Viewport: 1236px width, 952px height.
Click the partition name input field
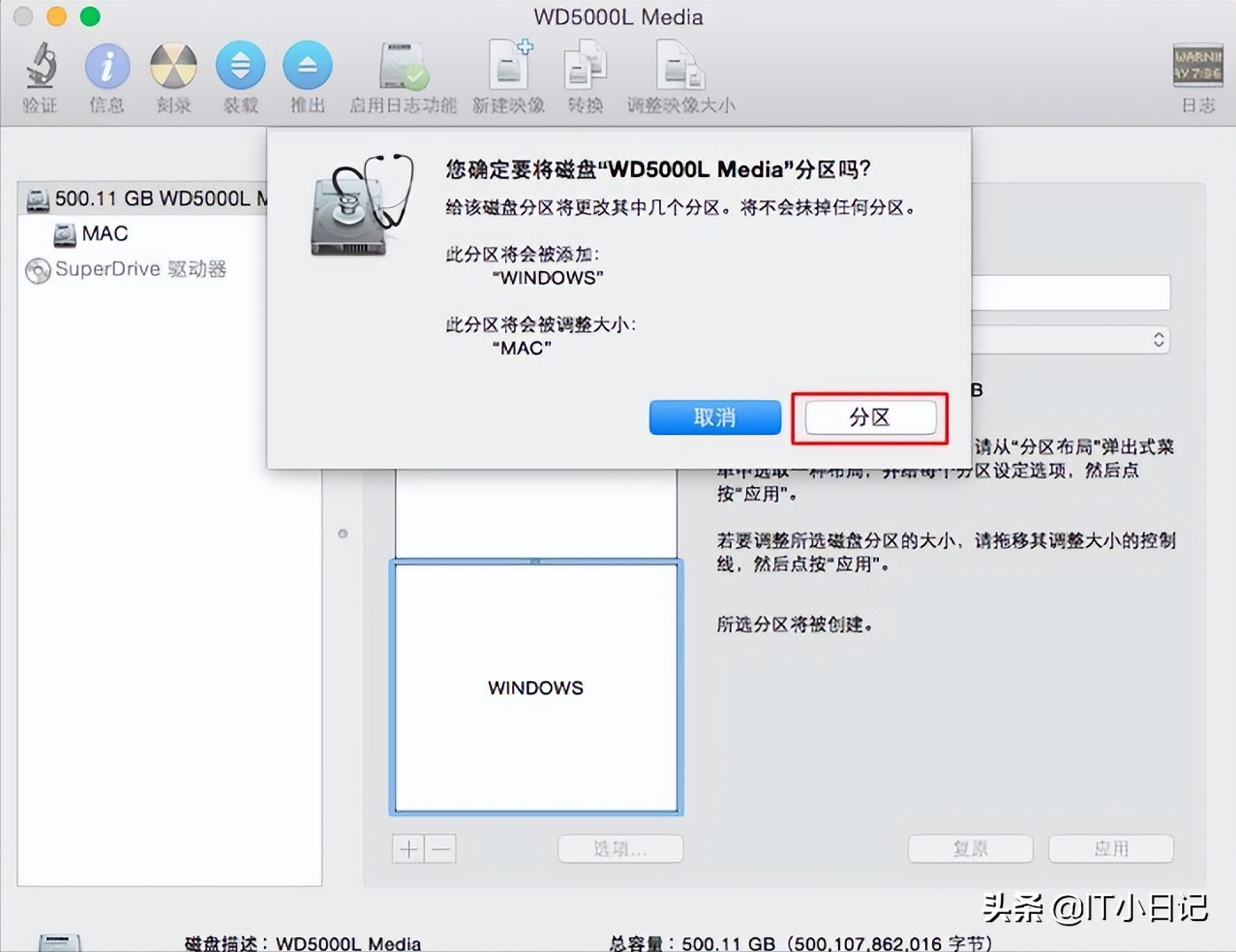[x=1070, y=293]
